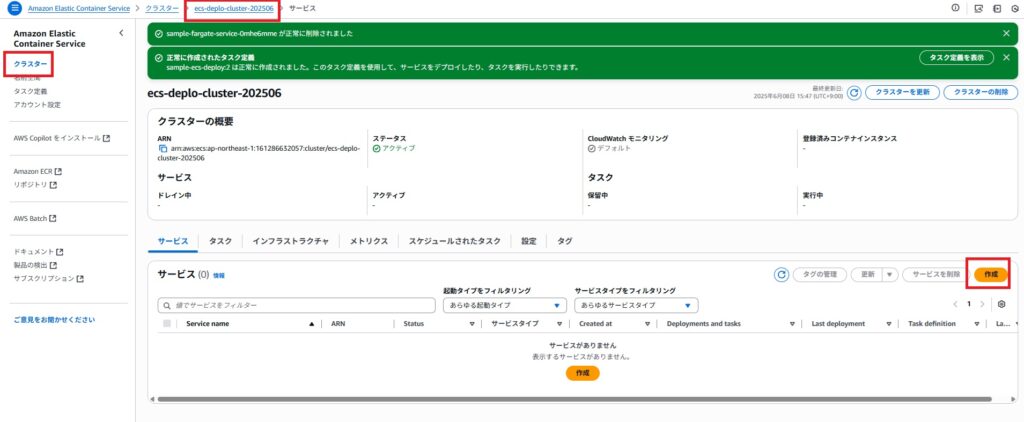Click the サービスを削除 button
Image resolution: width=1024 pixels, height=422 pixels.
pos(936,275)
